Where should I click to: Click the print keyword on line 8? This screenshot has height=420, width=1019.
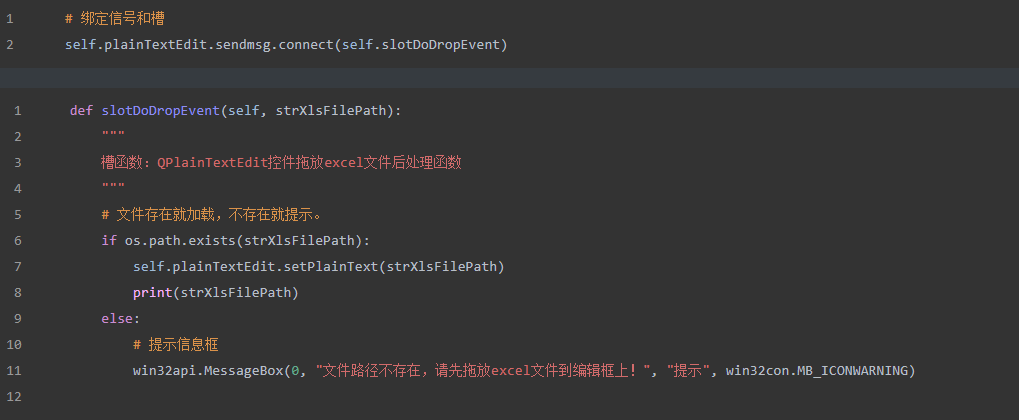[152, 293]
